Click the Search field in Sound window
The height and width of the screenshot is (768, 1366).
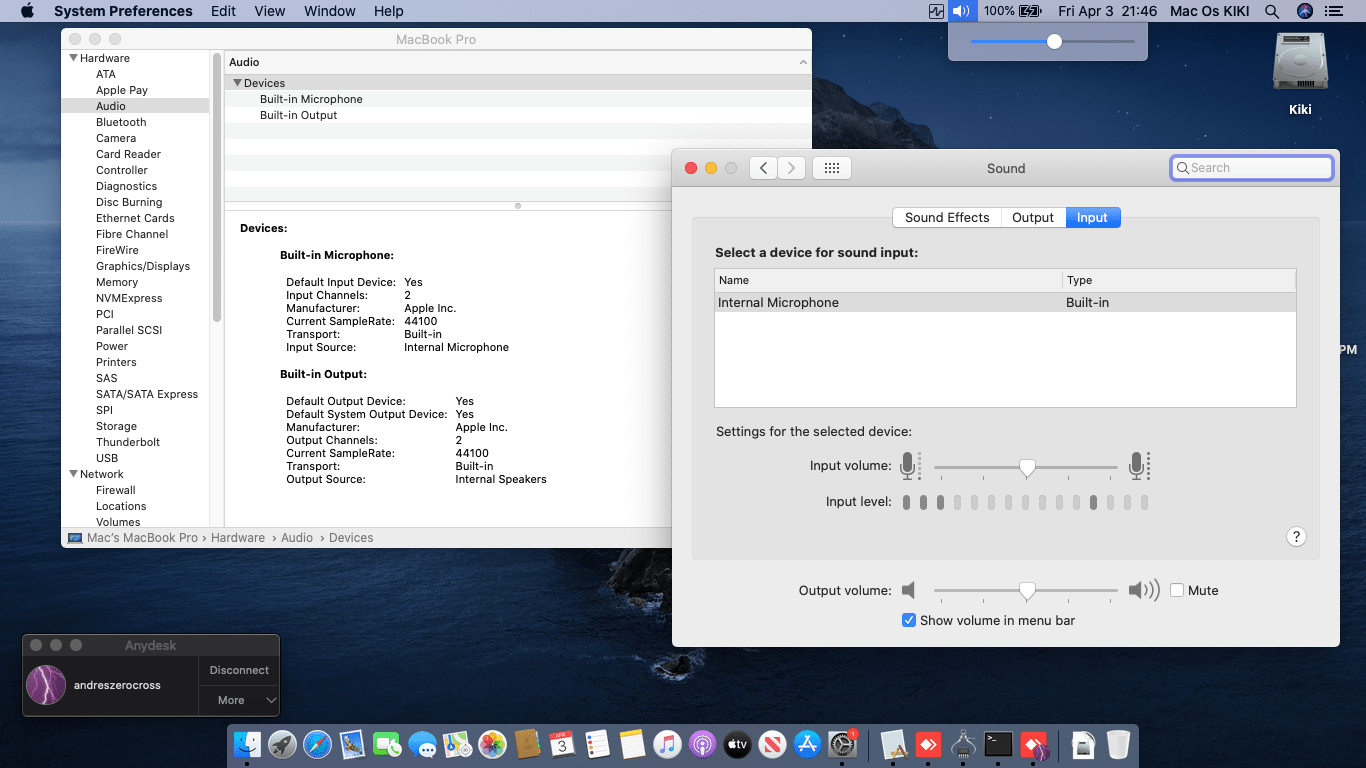pos(1252,168)
